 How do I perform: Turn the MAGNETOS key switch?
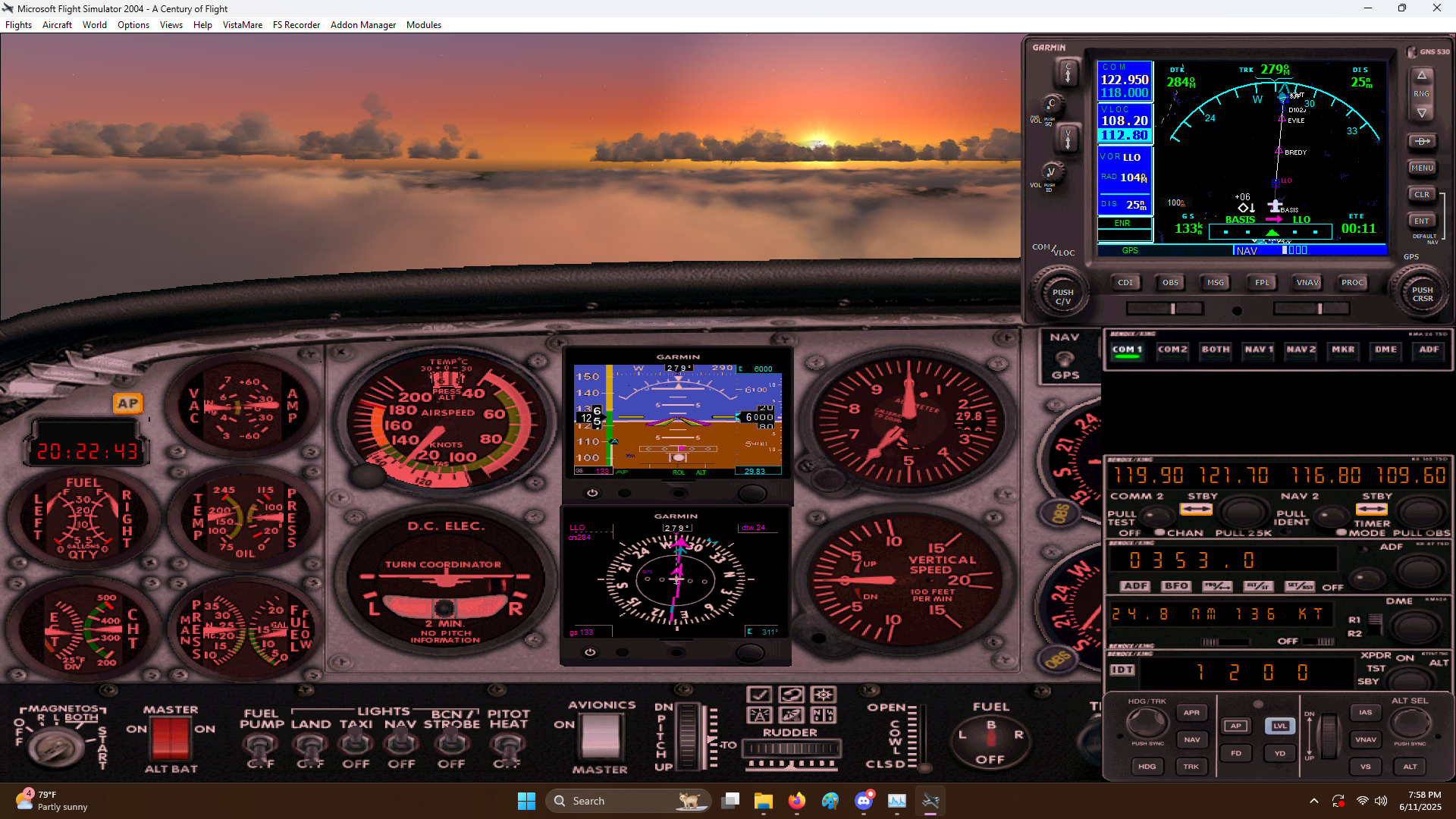[55, 747]
